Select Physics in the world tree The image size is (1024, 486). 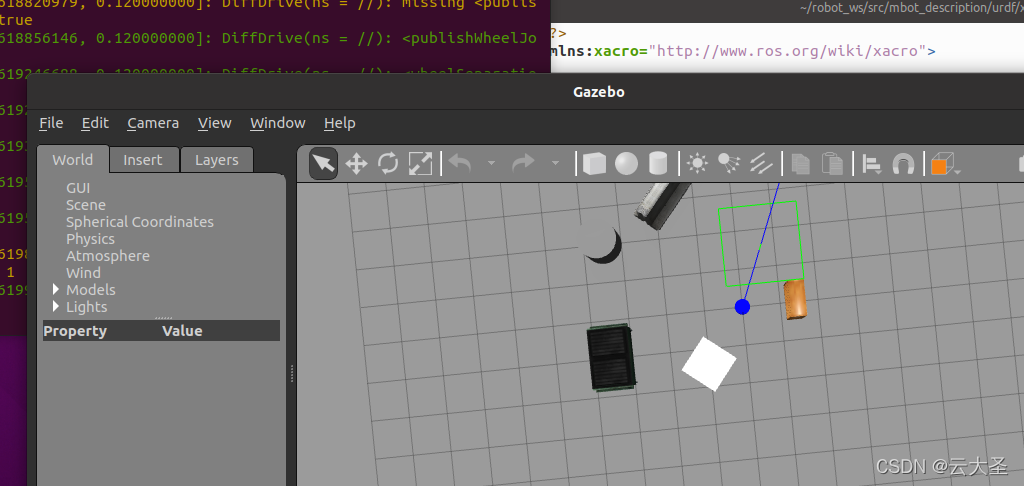pyautogui.click(x=90, y=239)
